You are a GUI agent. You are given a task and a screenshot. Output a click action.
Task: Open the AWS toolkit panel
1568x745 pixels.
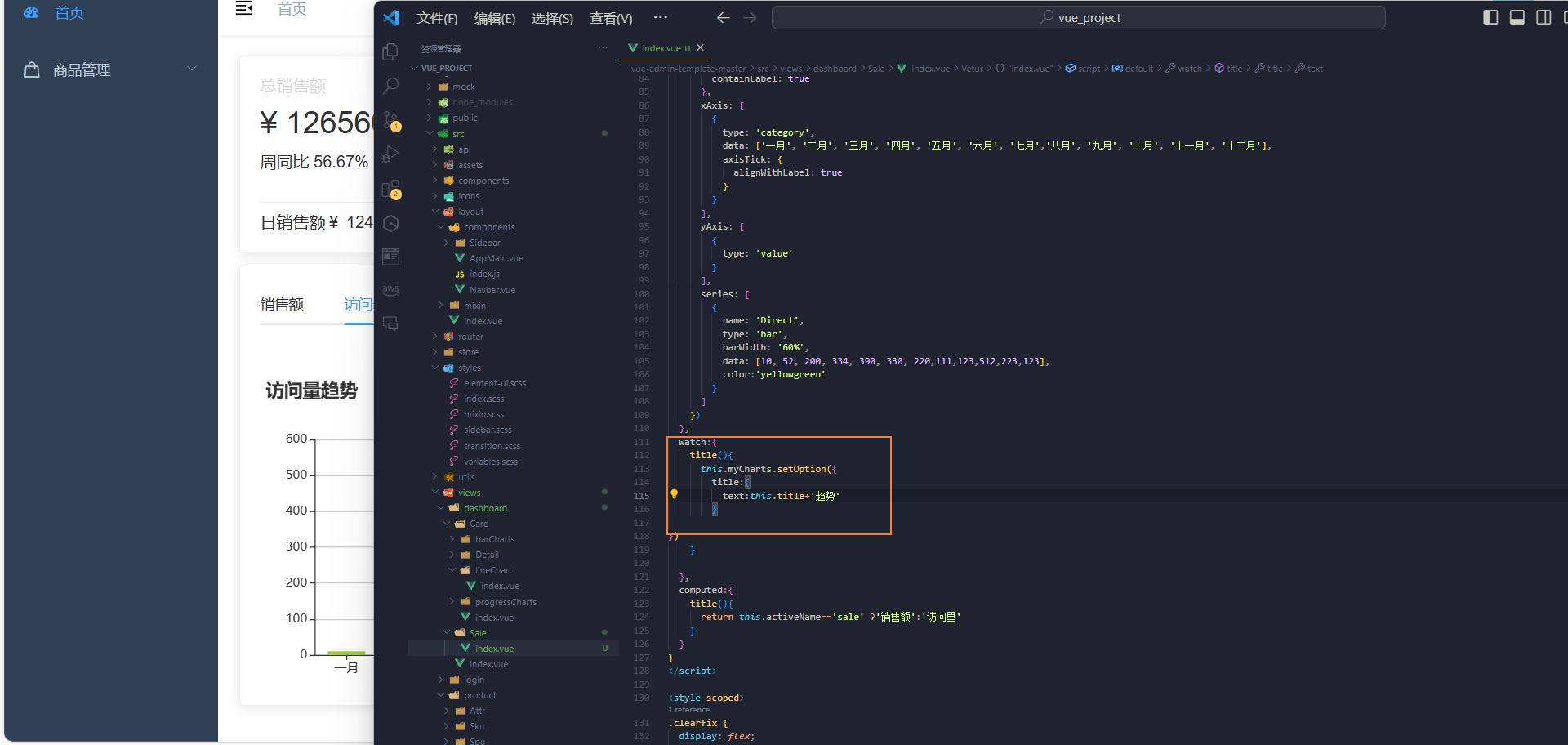(390, 289)
